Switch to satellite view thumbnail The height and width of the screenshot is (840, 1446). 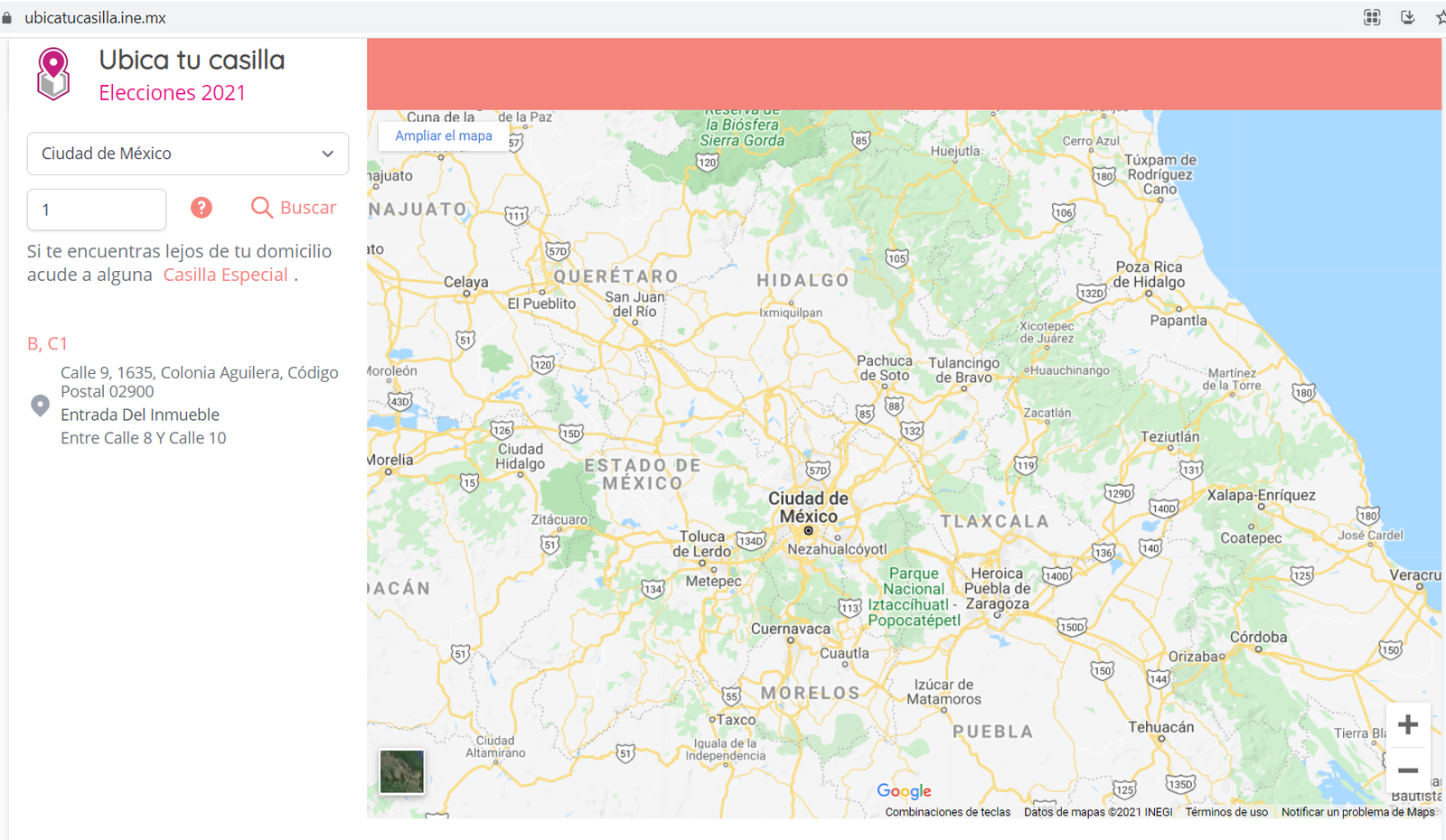coord(402,771)
